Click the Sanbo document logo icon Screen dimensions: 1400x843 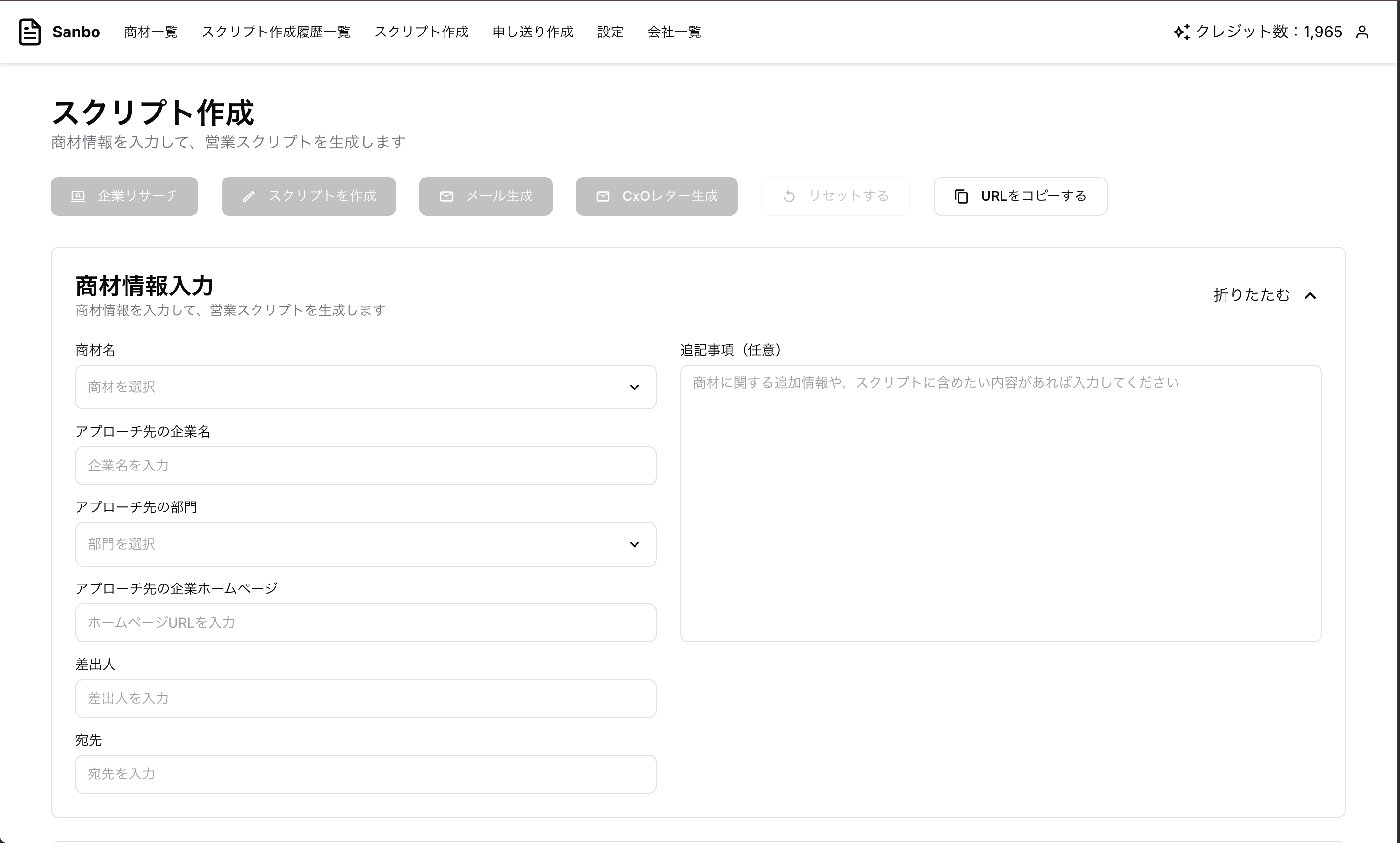coord(30,32)
